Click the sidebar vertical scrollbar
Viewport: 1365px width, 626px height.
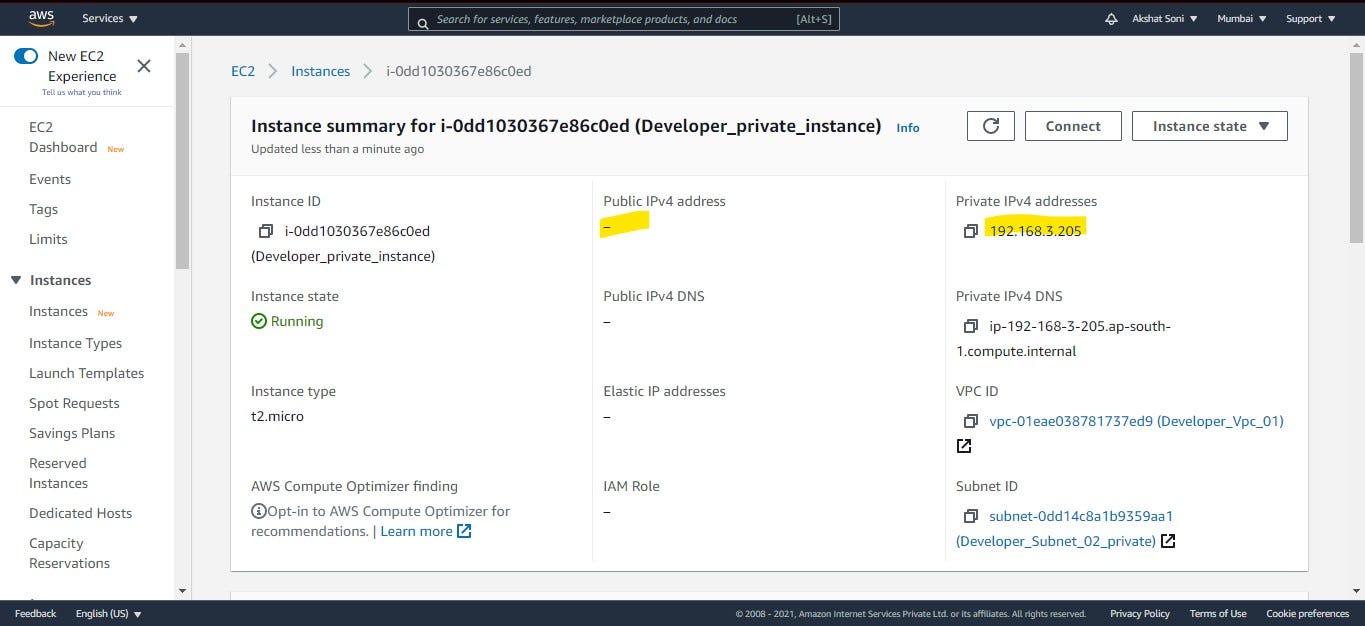[x=182, y=160]
